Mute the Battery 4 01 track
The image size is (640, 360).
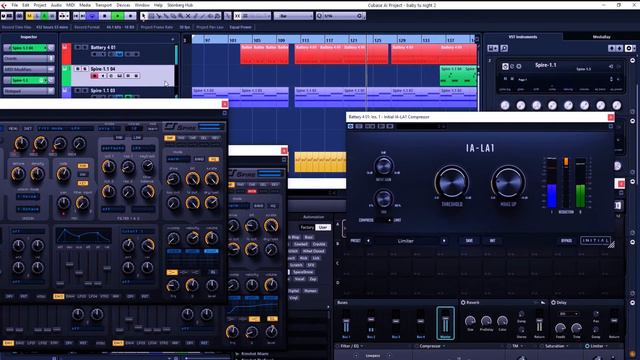pyautogui.click(x=77, y=47)
